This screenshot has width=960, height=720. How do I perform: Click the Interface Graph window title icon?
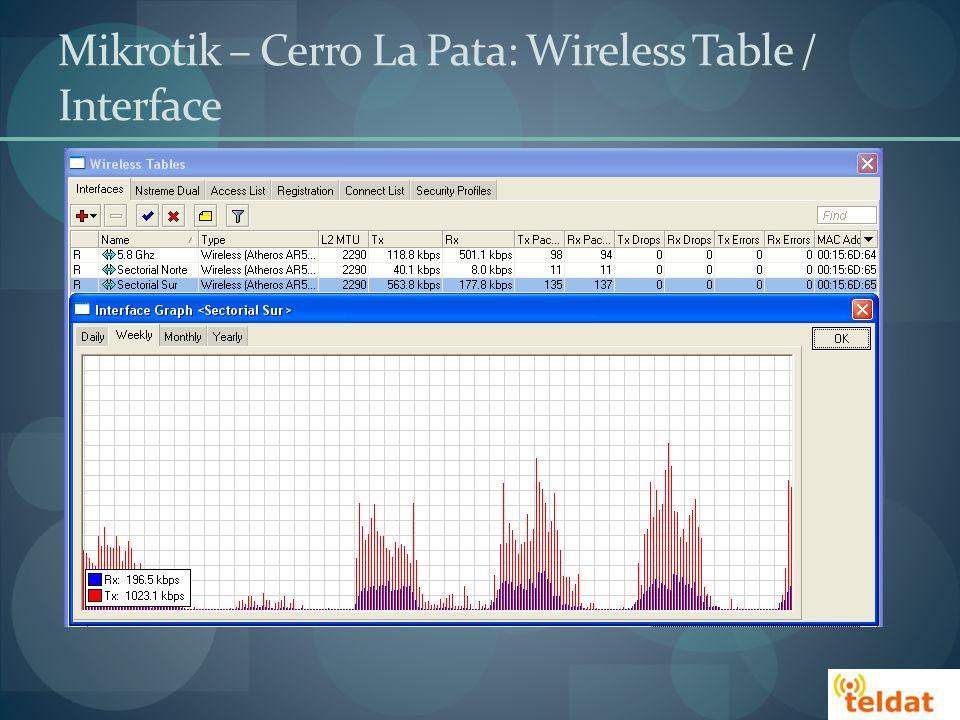click(82, 310)
